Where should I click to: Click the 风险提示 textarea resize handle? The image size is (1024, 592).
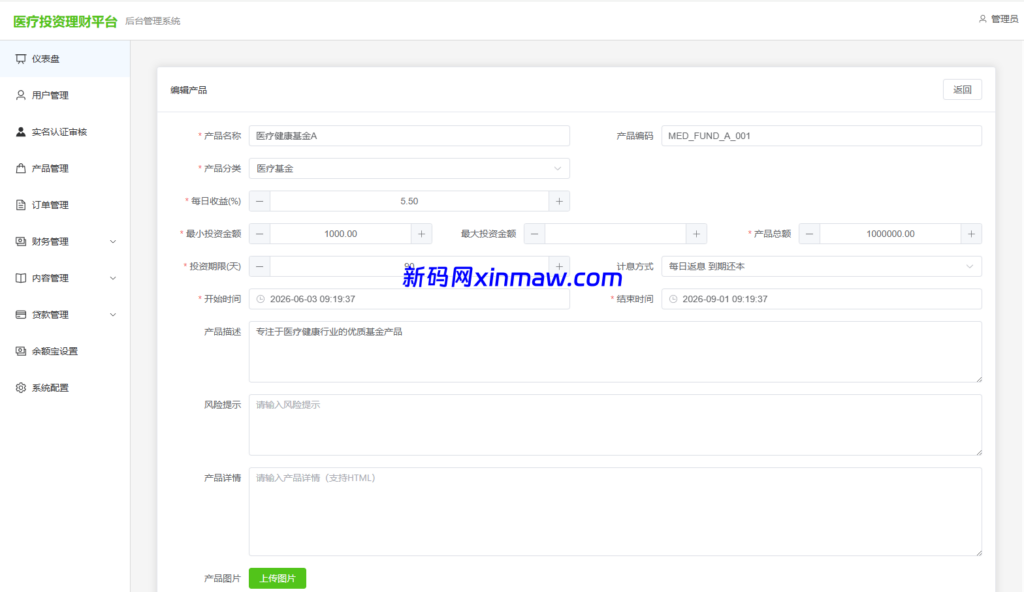(x=978, y=452)
